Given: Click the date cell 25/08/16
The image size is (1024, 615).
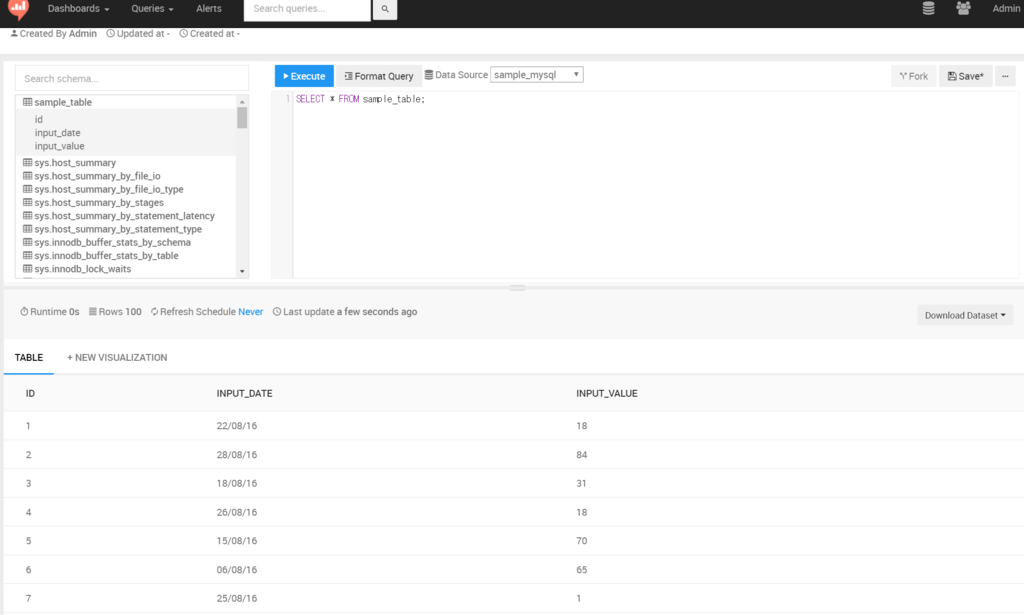Looking at the screenshot, I should 236,598.
